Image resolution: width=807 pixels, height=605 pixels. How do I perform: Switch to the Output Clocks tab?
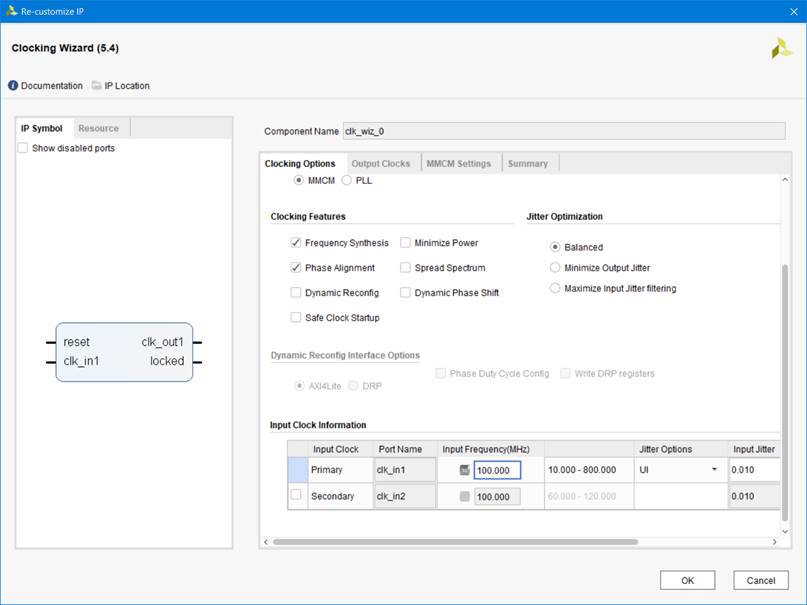coord(380,163)
